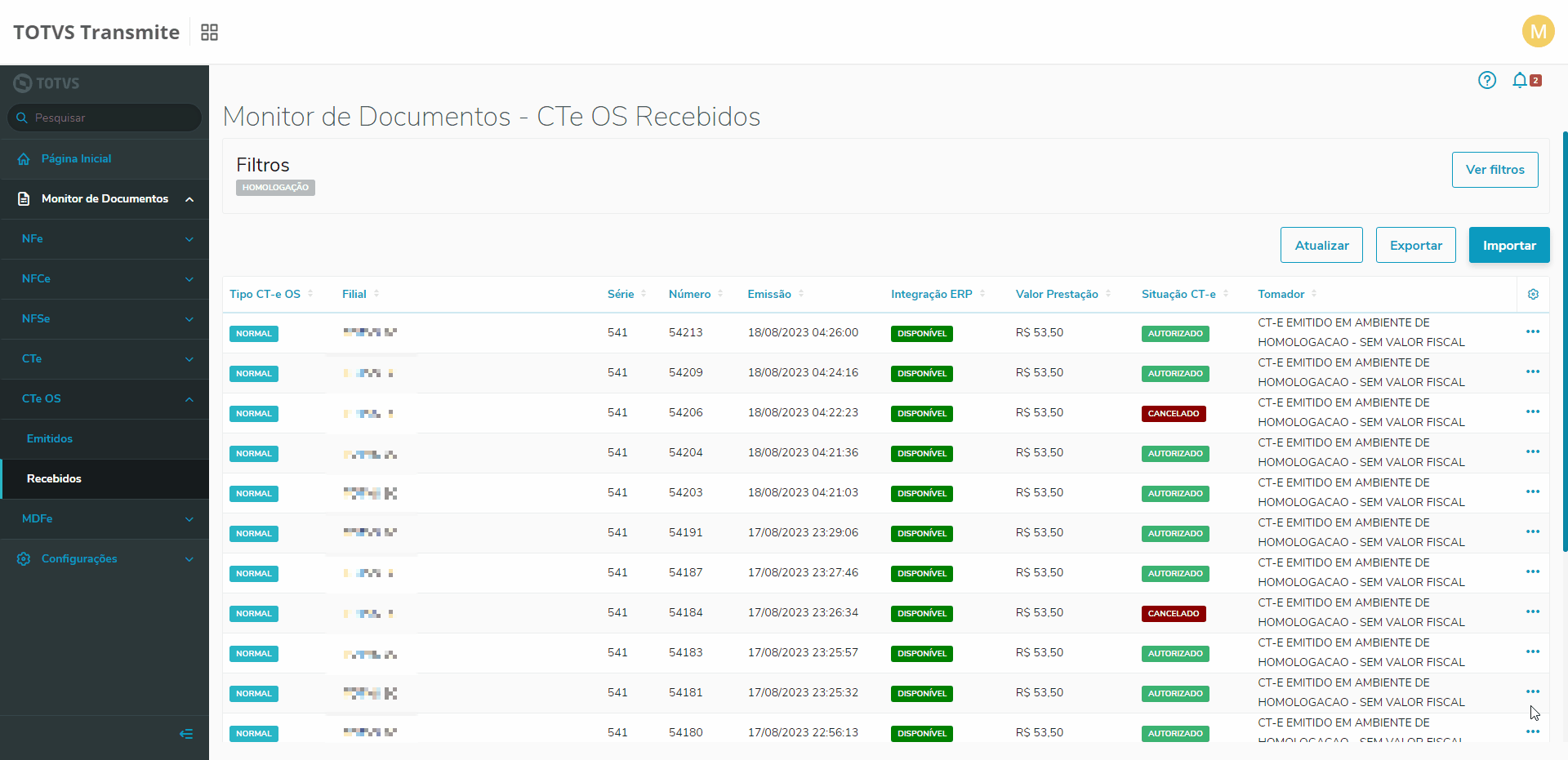This screenshot has height=760, width=1568.
Task: Click the TOTVS Transmite title
Action: pyautogui.click(x=96, y=32)
